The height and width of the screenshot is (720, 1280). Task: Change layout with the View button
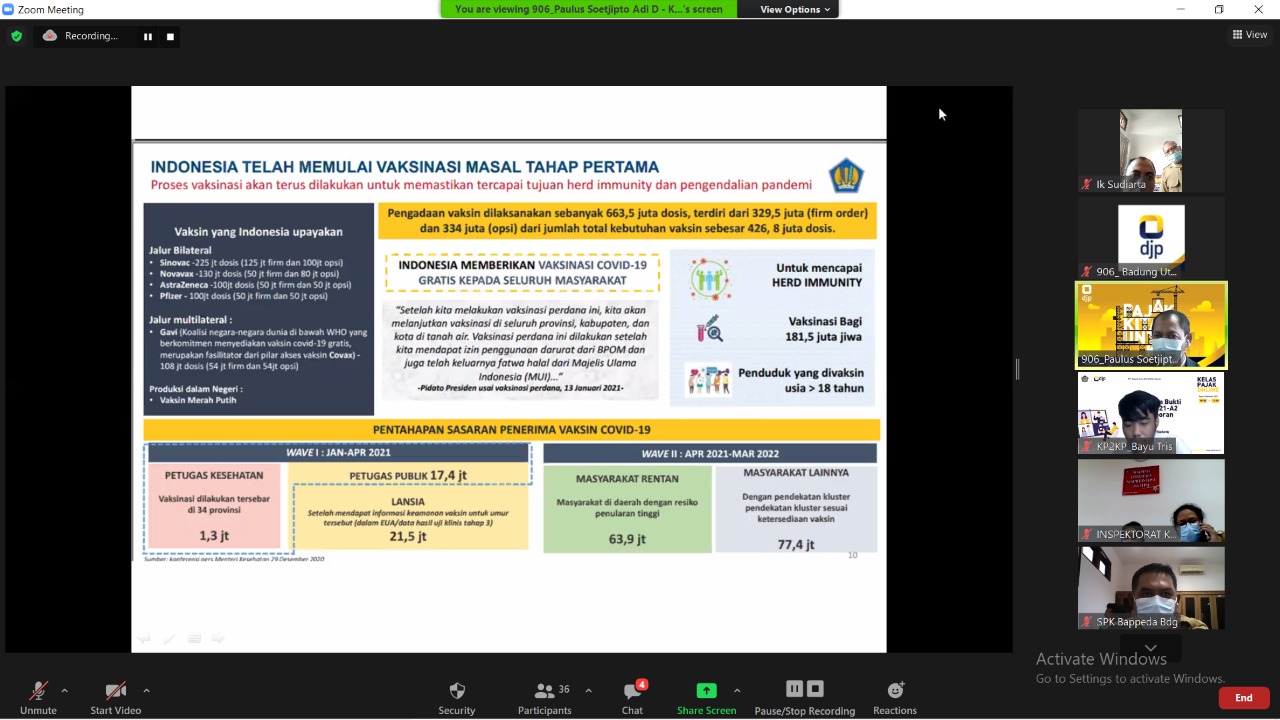pyautogui.click(x=1250, y=35)
